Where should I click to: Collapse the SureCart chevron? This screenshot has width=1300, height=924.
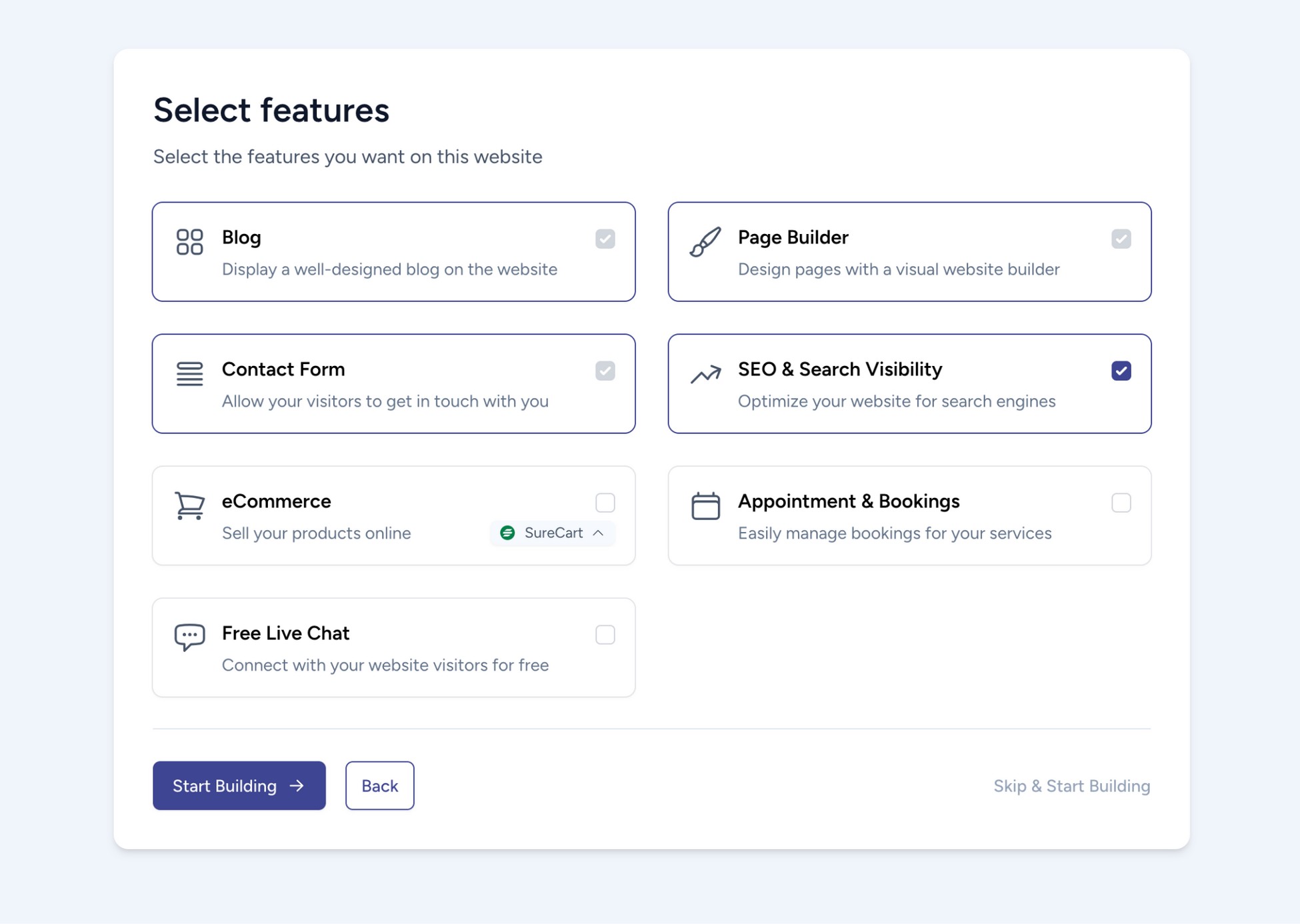[599, 533]
